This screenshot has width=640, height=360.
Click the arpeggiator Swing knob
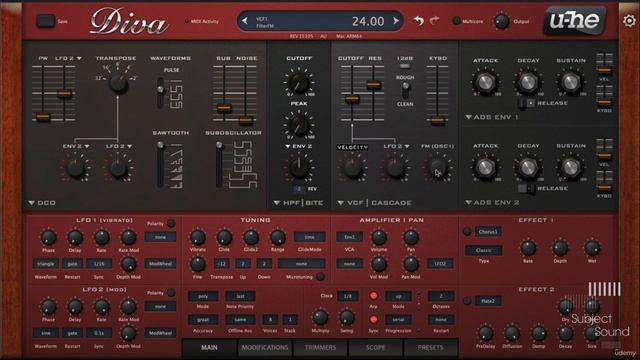347,318
